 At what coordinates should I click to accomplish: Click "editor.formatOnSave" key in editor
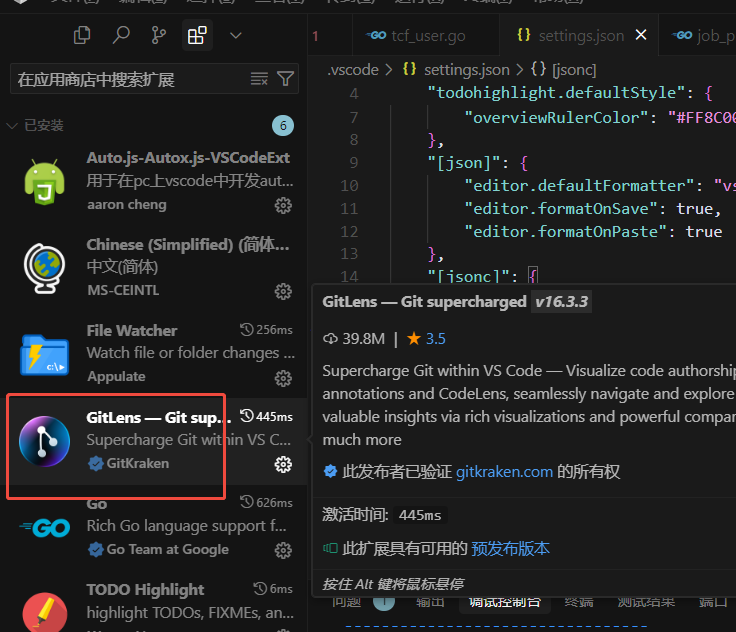(565, 208)
